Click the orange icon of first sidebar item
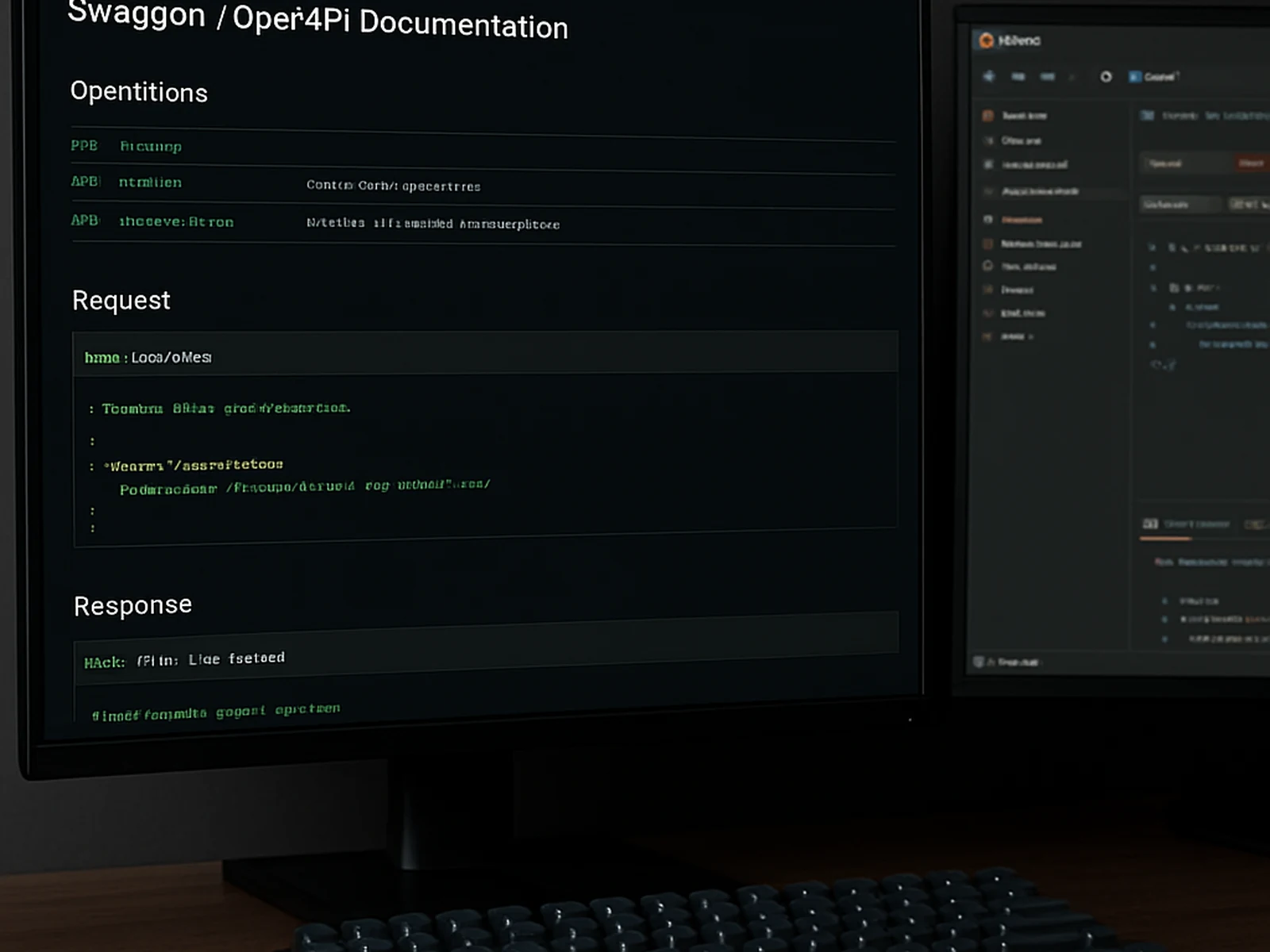The width and height of the screenshot is (1270, 952). click(x=987, y=116)
